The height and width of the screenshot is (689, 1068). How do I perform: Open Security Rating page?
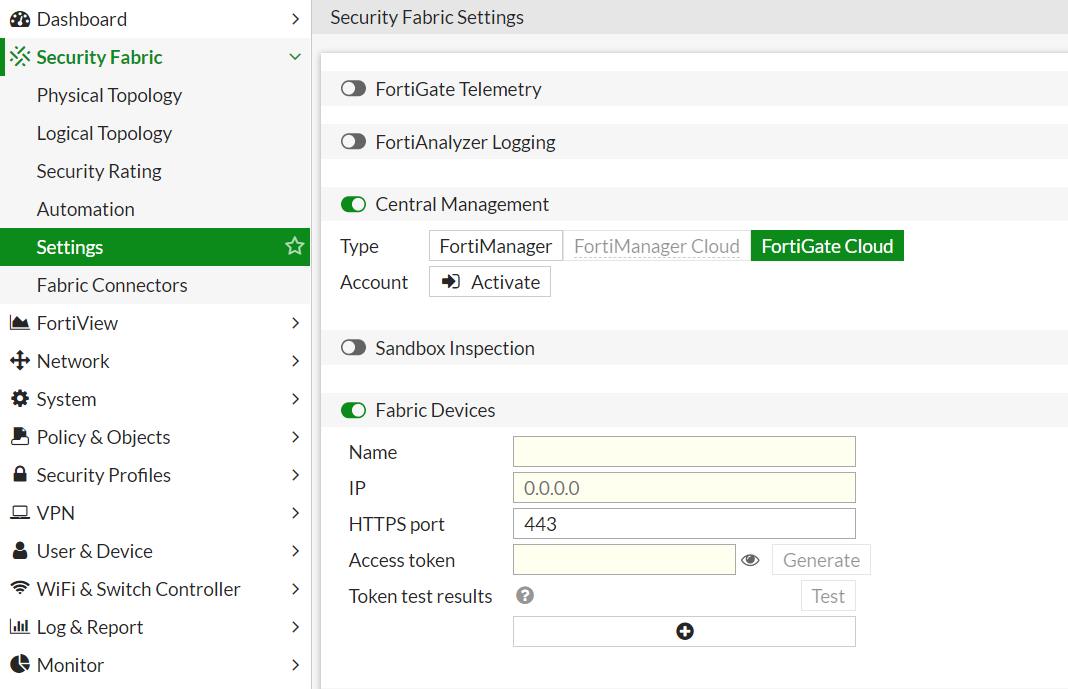(x=99, y=171)
